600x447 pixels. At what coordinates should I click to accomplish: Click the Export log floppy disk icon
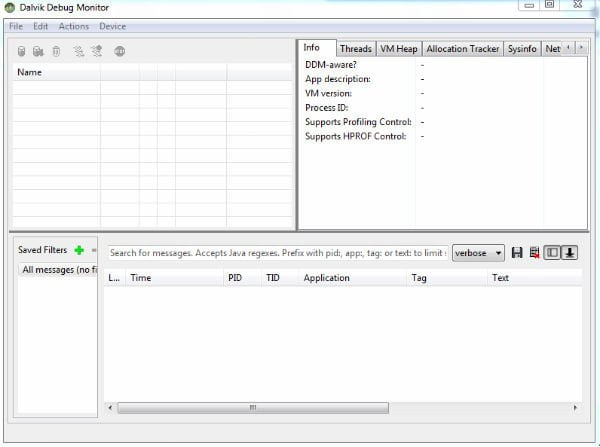(517, 253)
